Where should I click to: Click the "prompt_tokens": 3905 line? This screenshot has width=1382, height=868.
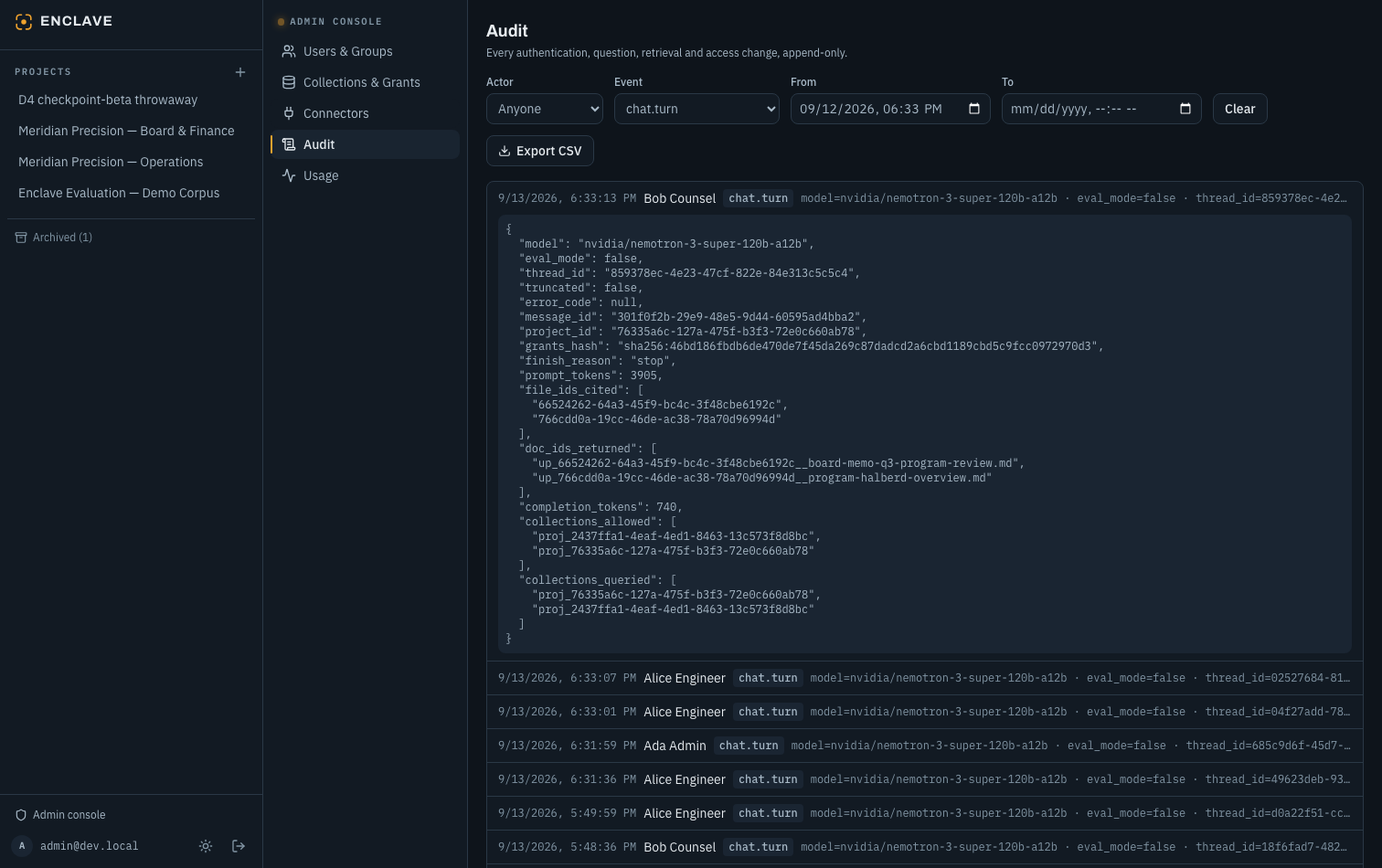click(590, 376)
